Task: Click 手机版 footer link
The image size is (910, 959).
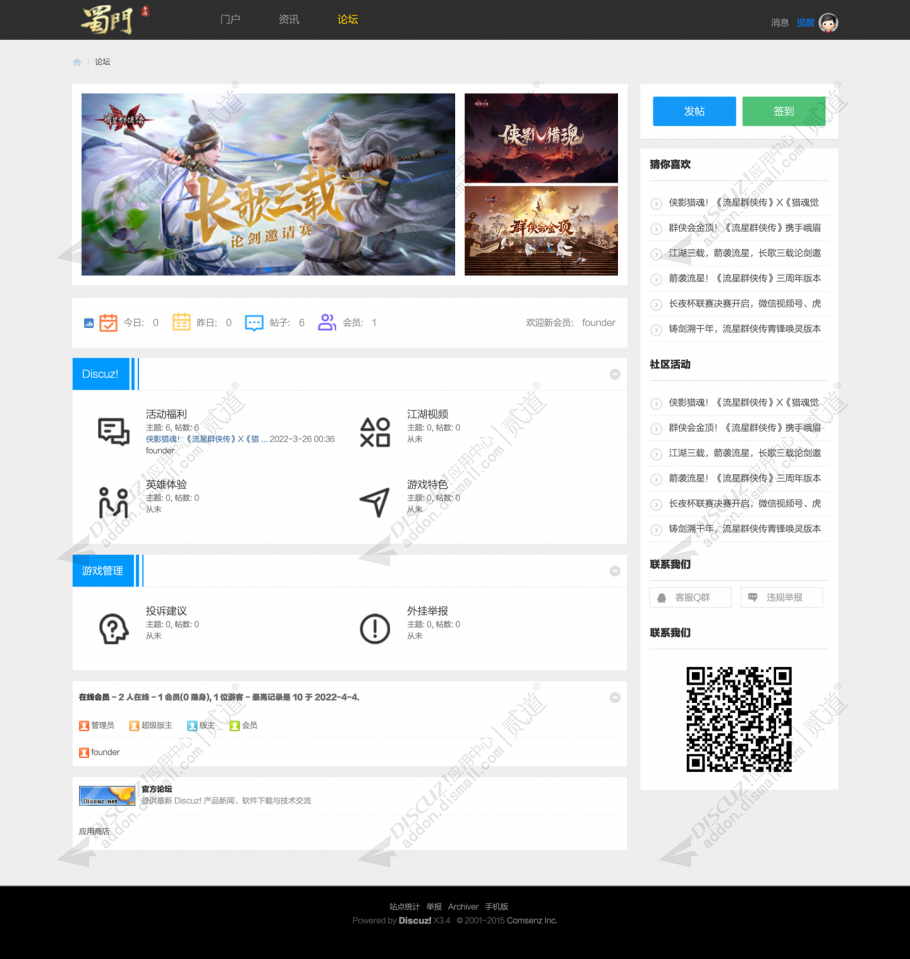Action: coord(497,906)
